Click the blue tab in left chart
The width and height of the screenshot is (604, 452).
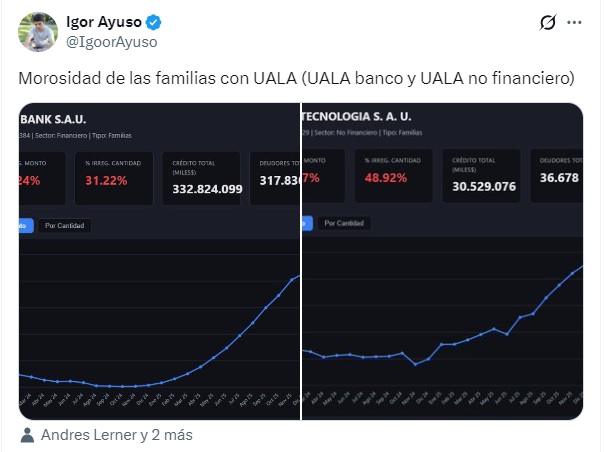pos(26,226)
